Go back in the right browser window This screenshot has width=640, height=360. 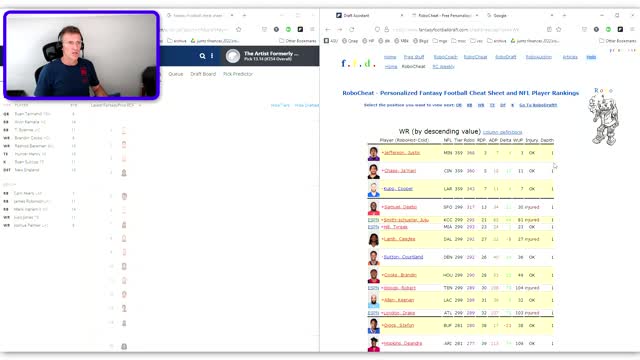pyautogui.click(x=328, y=29)
